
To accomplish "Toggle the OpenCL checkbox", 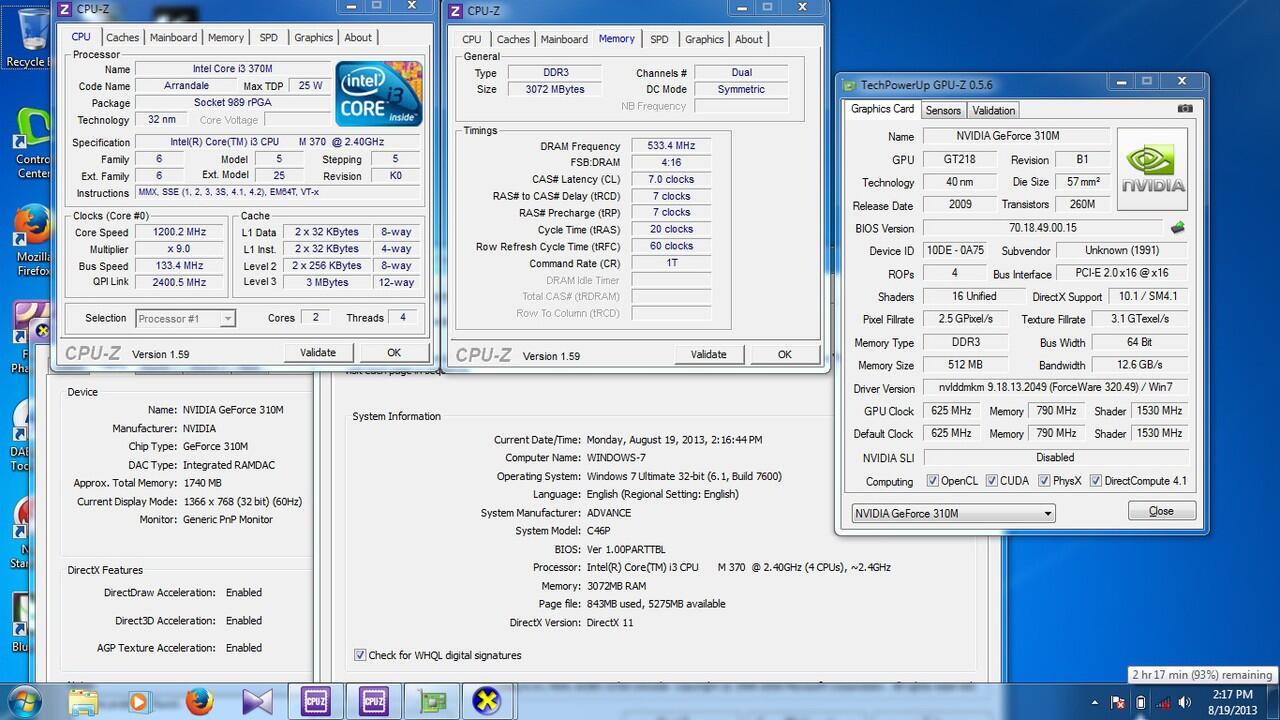I will [x=933, y=481].
